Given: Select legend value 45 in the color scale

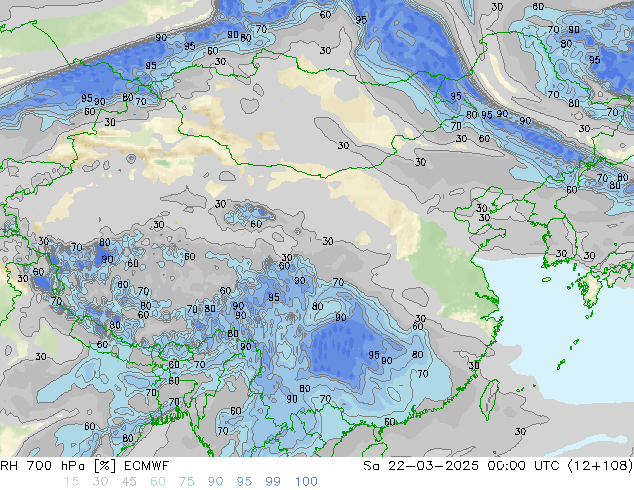Looking at the screenshot, I should click(129, 482).
